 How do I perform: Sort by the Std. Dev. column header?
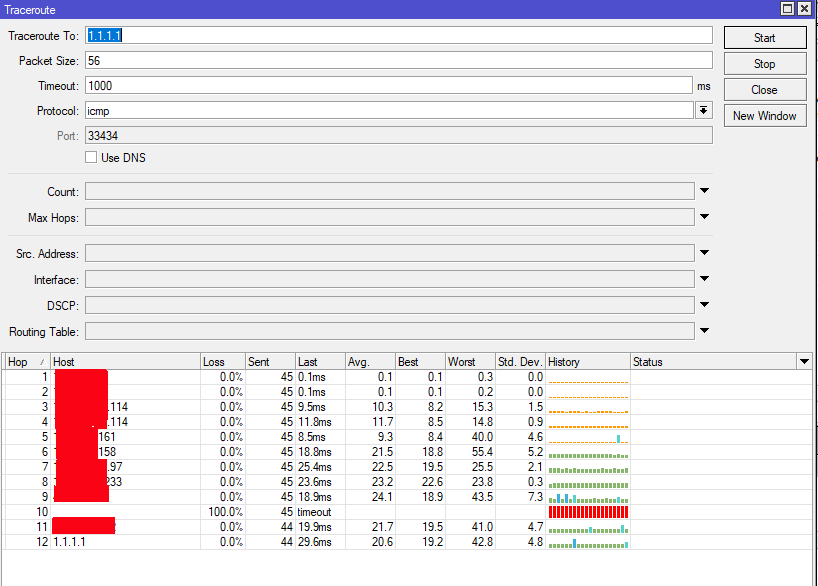click(521, 362)
